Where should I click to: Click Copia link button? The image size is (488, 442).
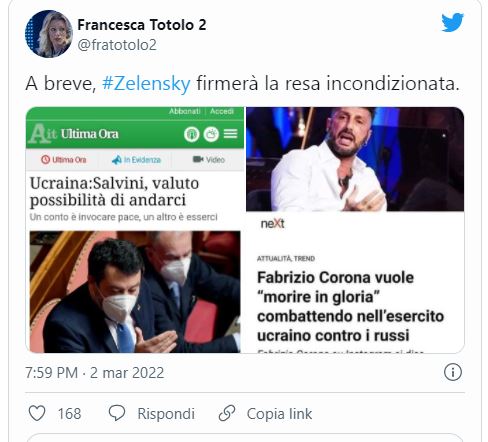coord(279,414)
